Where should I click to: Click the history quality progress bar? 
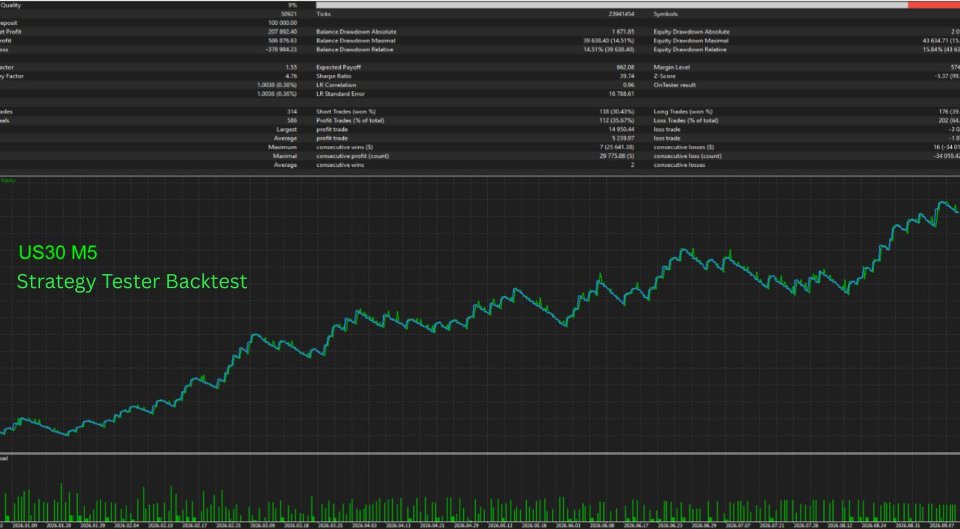point(637,5)
